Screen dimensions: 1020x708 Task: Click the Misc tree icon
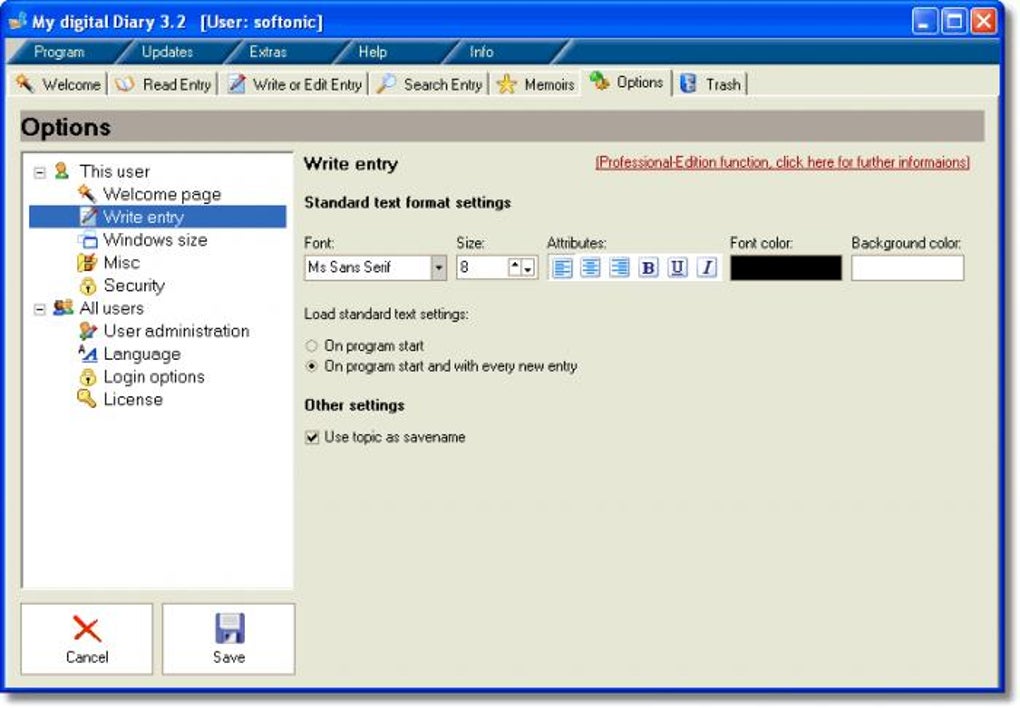(x=87, y=262)
